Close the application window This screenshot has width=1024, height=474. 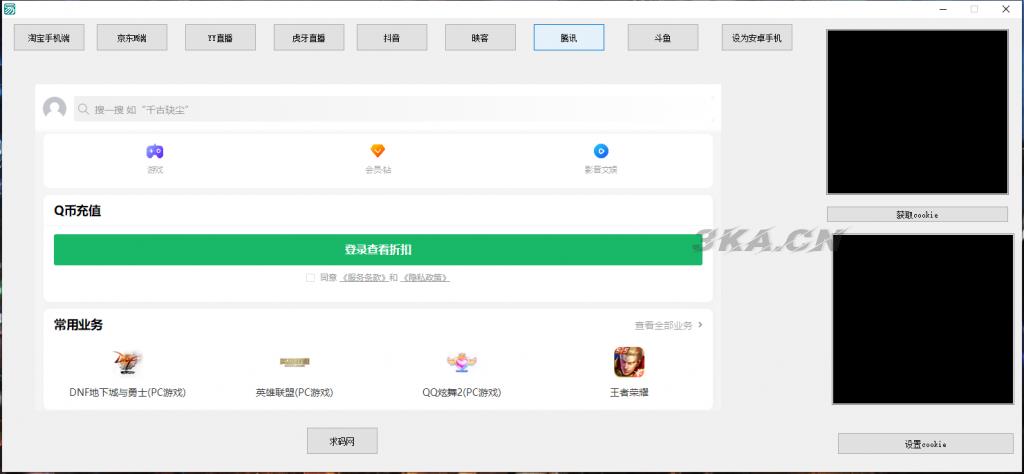1006,9
